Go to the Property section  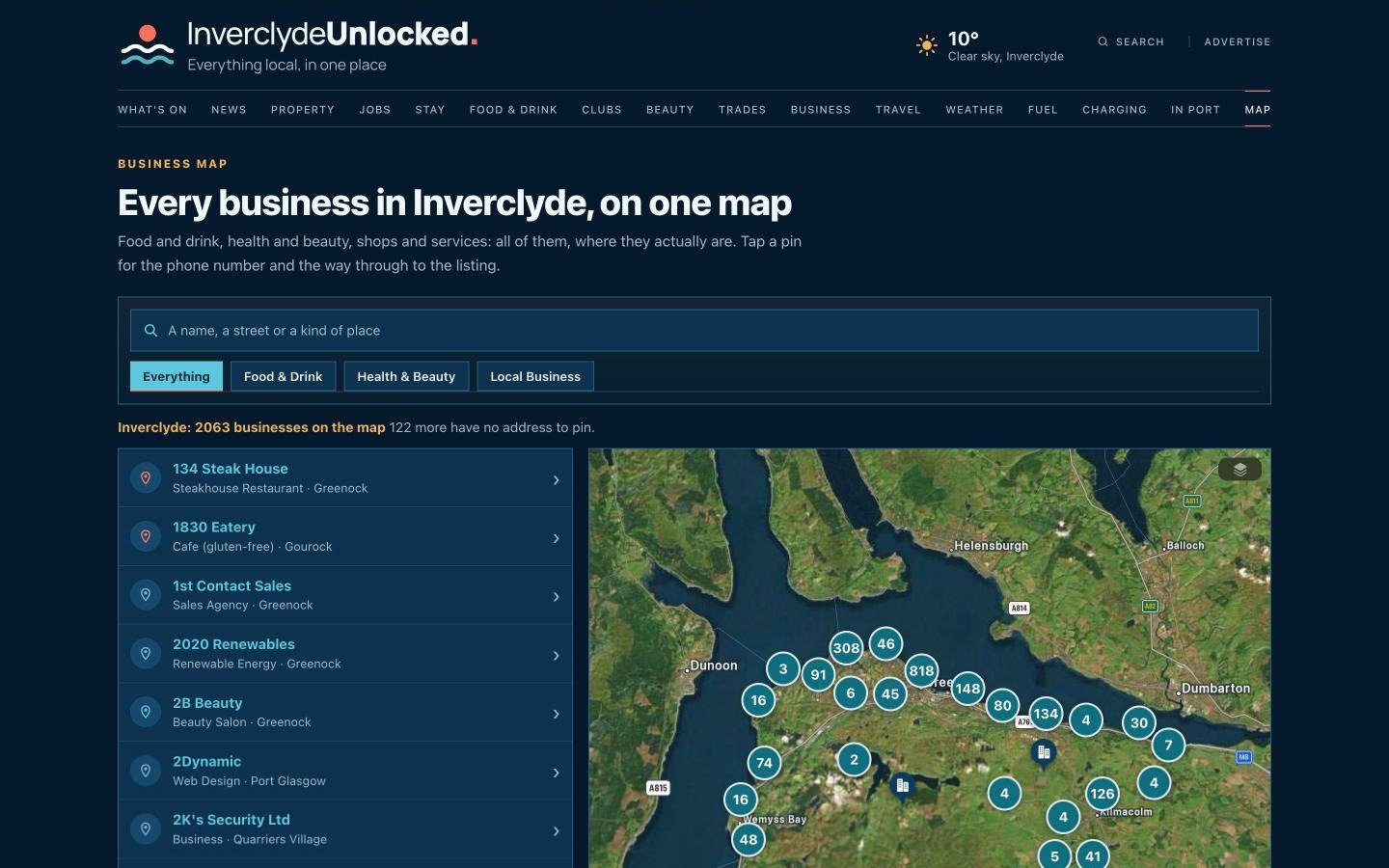[303, 110]
